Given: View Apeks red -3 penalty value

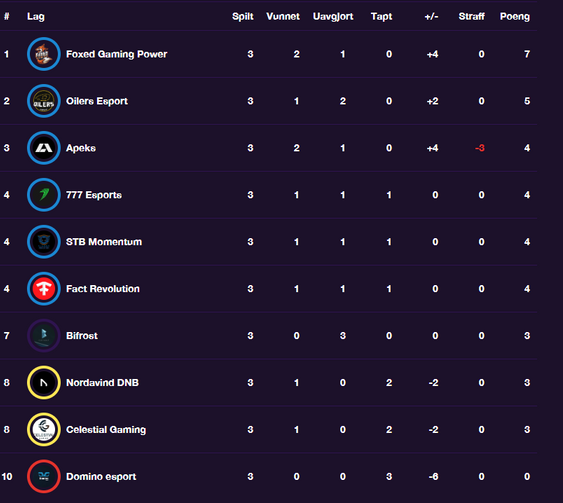Looking at the screenshot, I should pyautogui.click(x=480, y=148).
